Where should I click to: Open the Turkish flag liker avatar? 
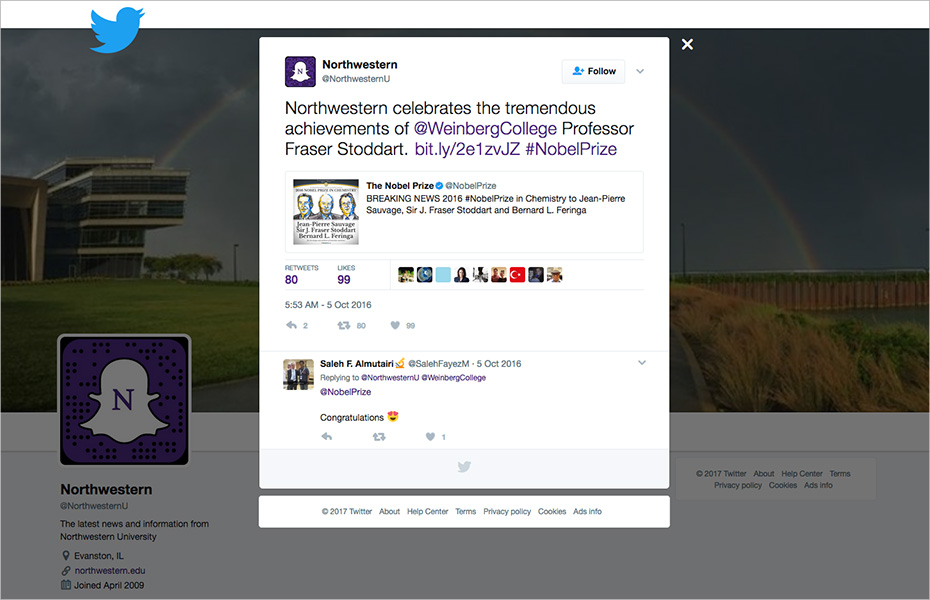tap(517, 275)
